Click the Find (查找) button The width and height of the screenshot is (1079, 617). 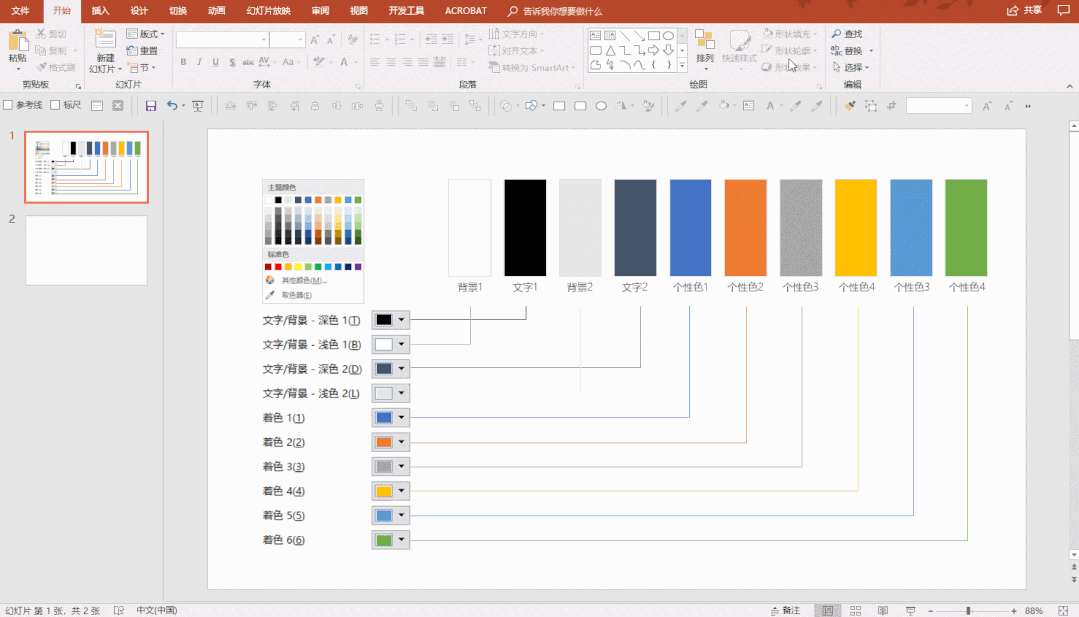[847, 34]
